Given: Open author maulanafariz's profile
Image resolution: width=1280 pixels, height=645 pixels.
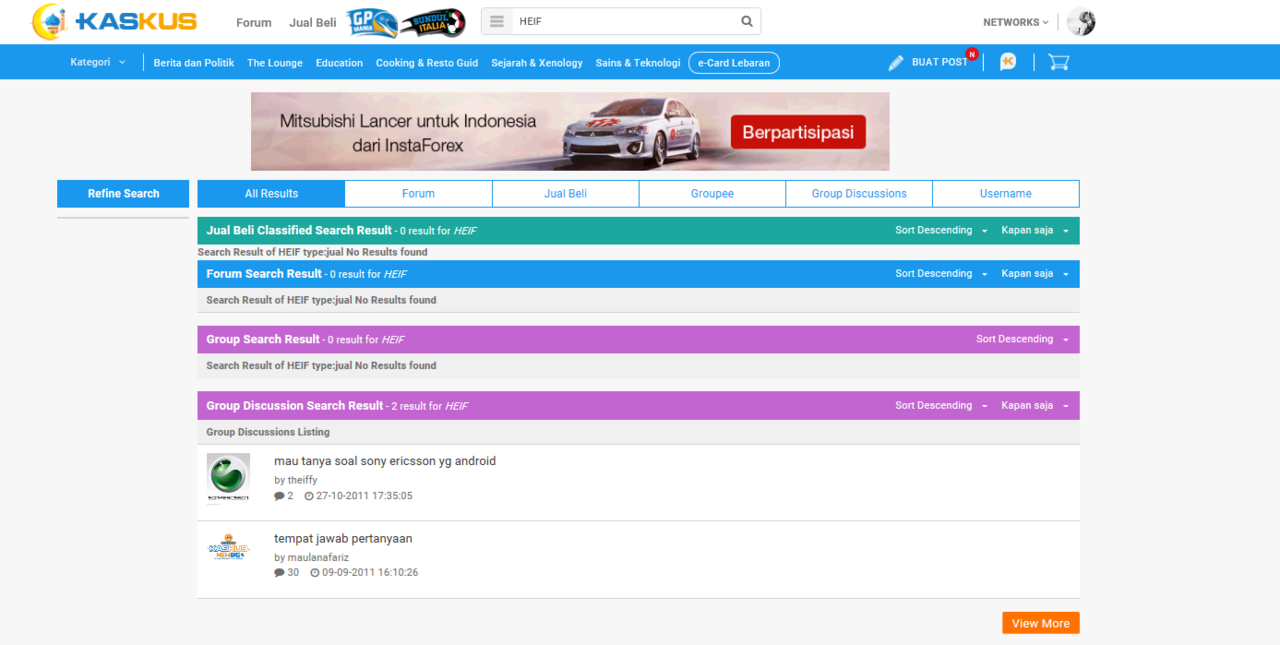Looking at the screenshot, I should click(318, 557).
